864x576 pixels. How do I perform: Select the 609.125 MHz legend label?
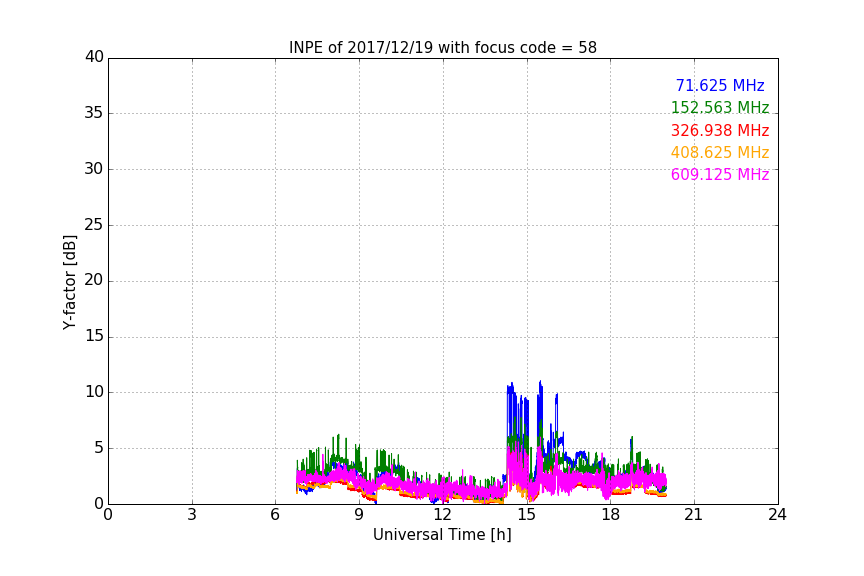tap(720, 174)
